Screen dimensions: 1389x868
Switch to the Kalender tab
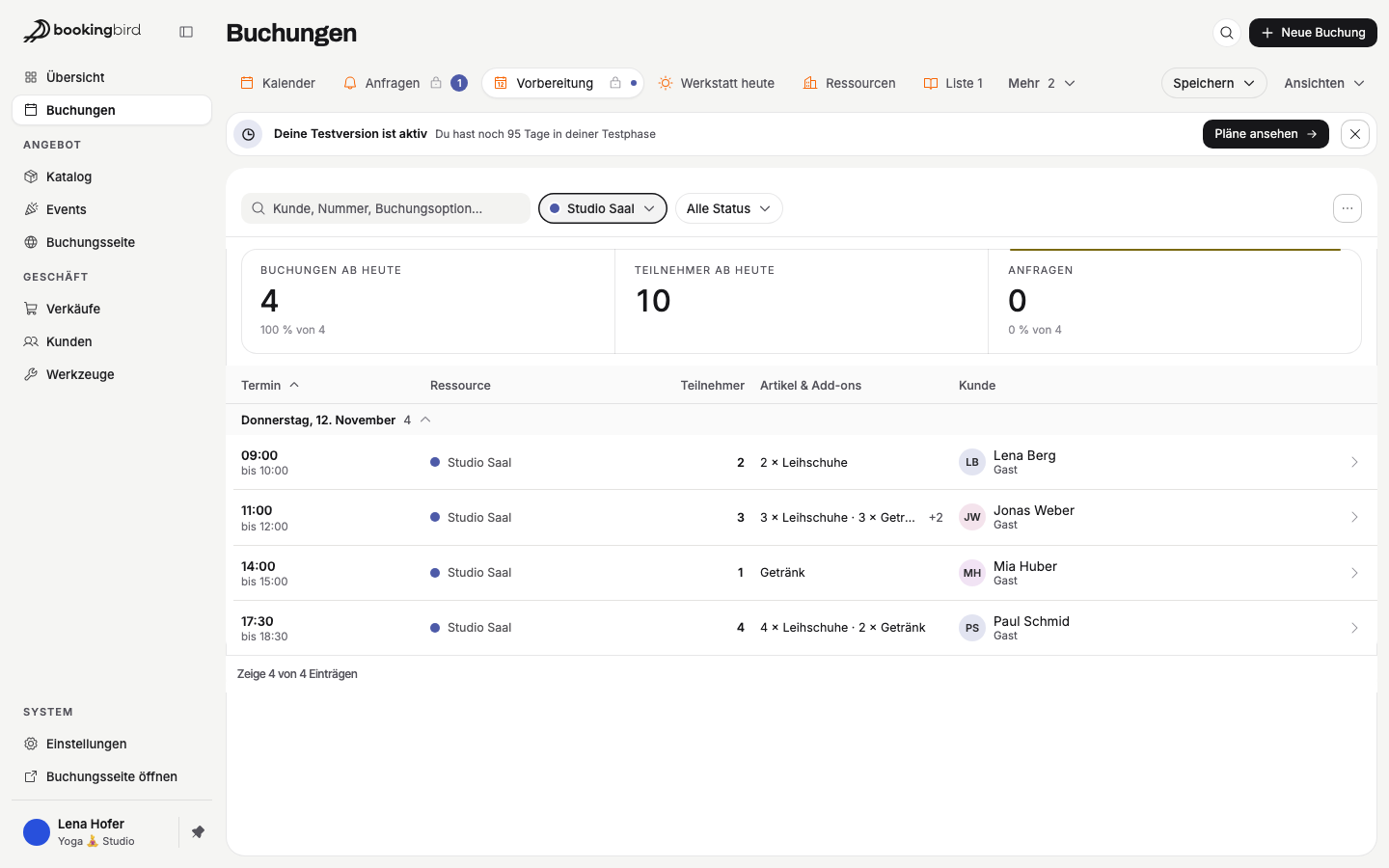click(x=278, y=83)
